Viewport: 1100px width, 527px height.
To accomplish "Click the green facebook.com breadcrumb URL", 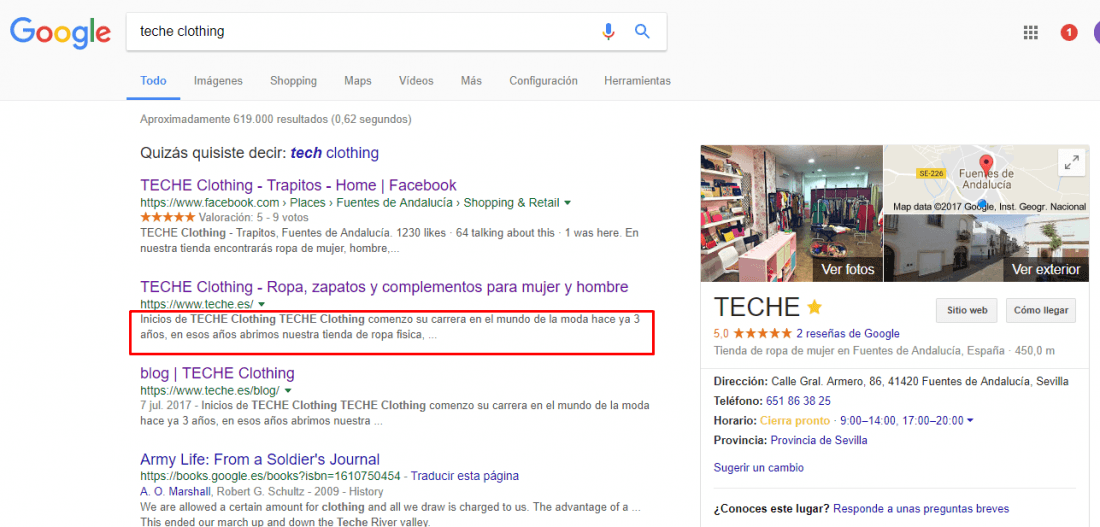I will coord(350,203).
